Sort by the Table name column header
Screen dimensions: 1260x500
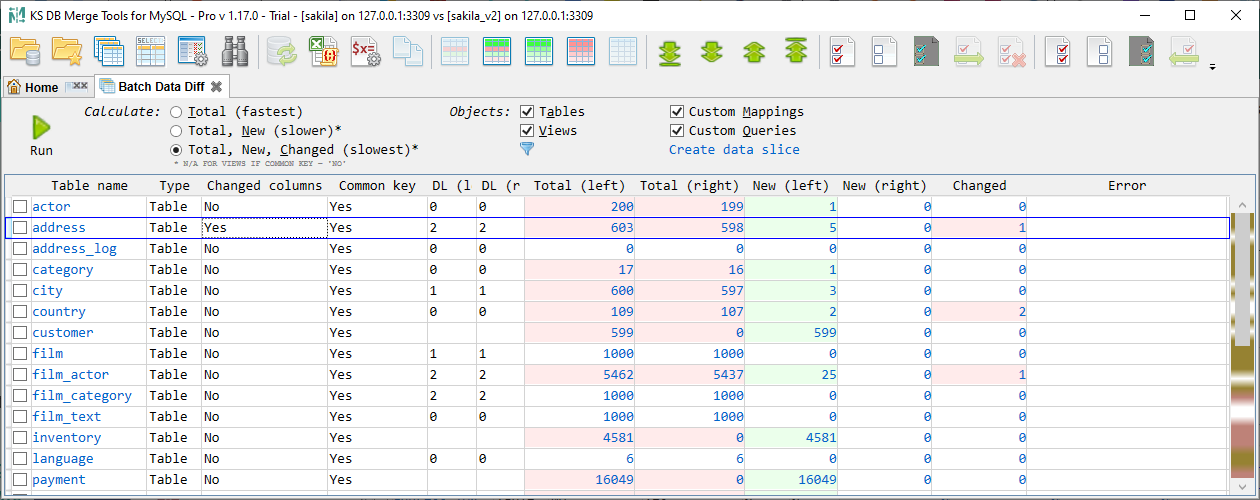(x=90, y=185)
